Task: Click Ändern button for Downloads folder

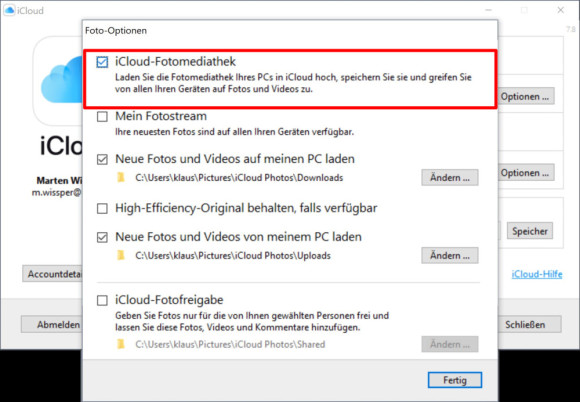Action: point(450,178)
